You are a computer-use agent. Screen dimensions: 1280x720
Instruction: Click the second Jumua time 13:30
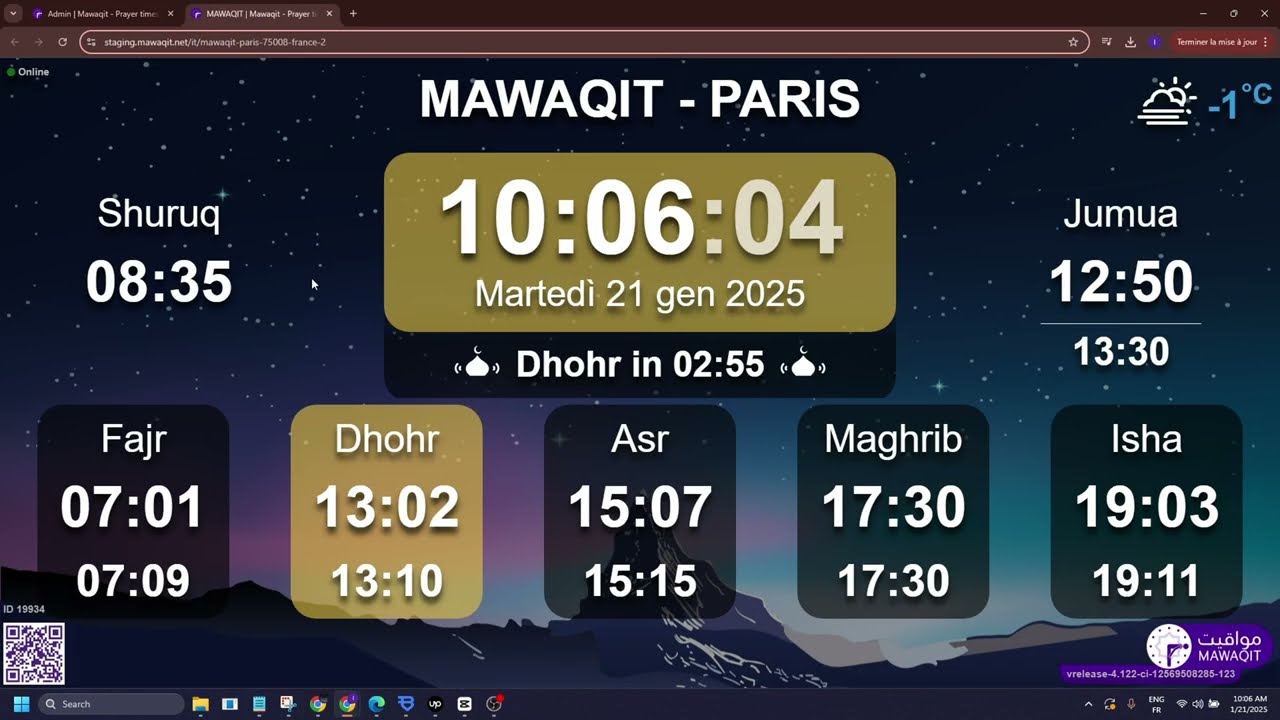pyautogui.click(x=1121, y=352)
